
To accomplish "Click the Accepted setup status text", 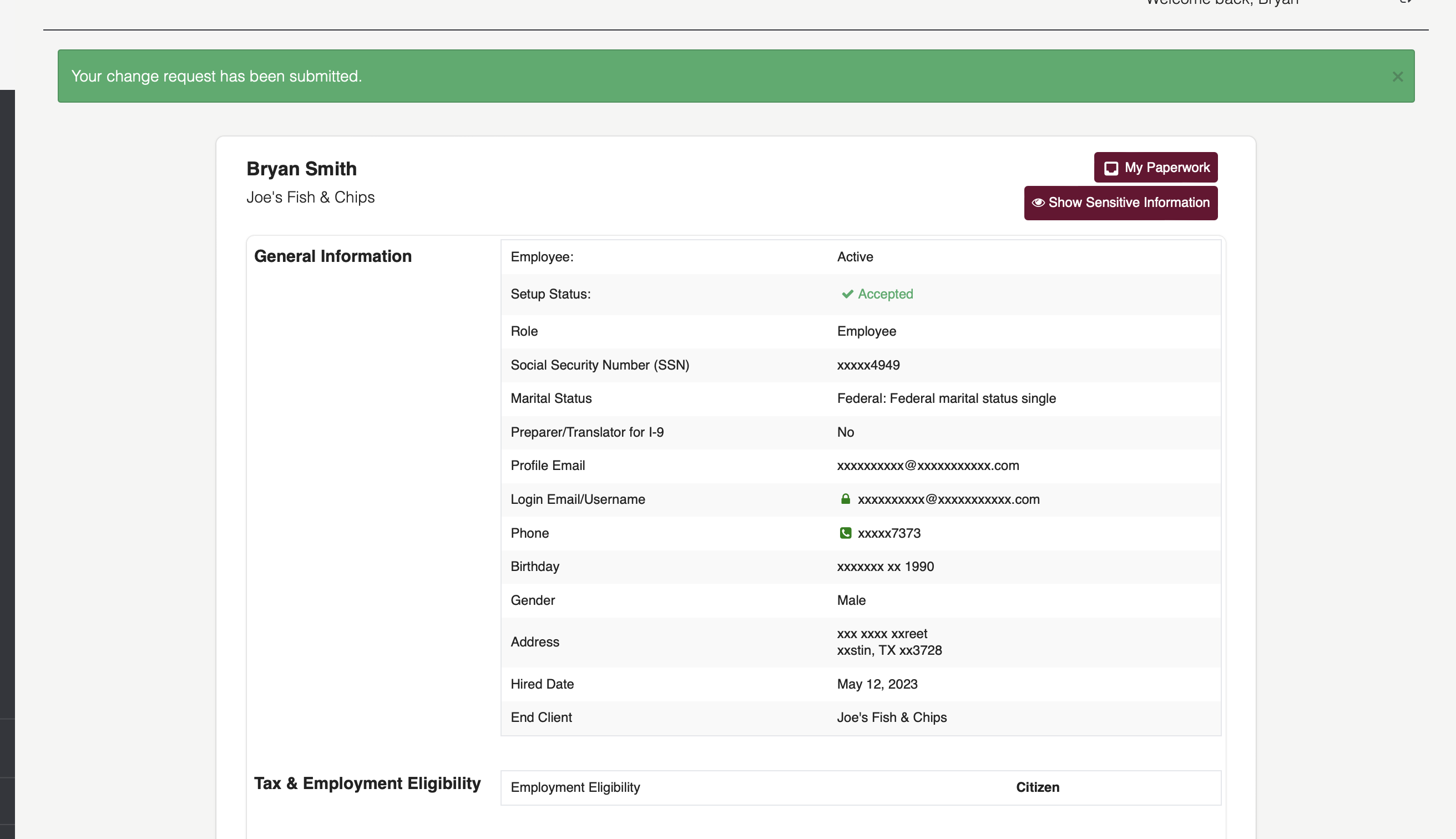I will [x=886, y=294].
